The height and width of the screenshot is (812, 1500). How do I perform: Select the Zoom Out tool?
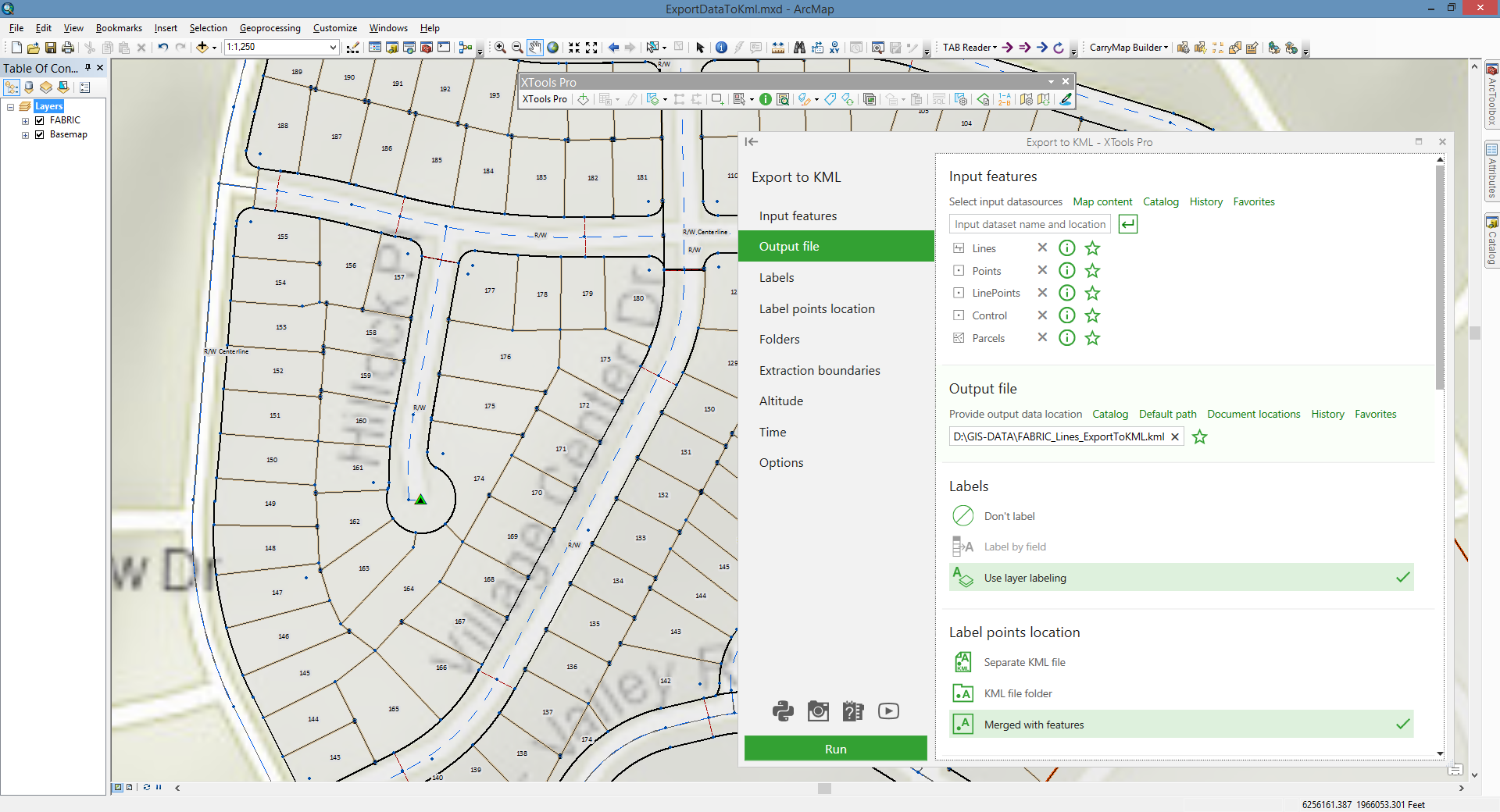pos(517,48)
